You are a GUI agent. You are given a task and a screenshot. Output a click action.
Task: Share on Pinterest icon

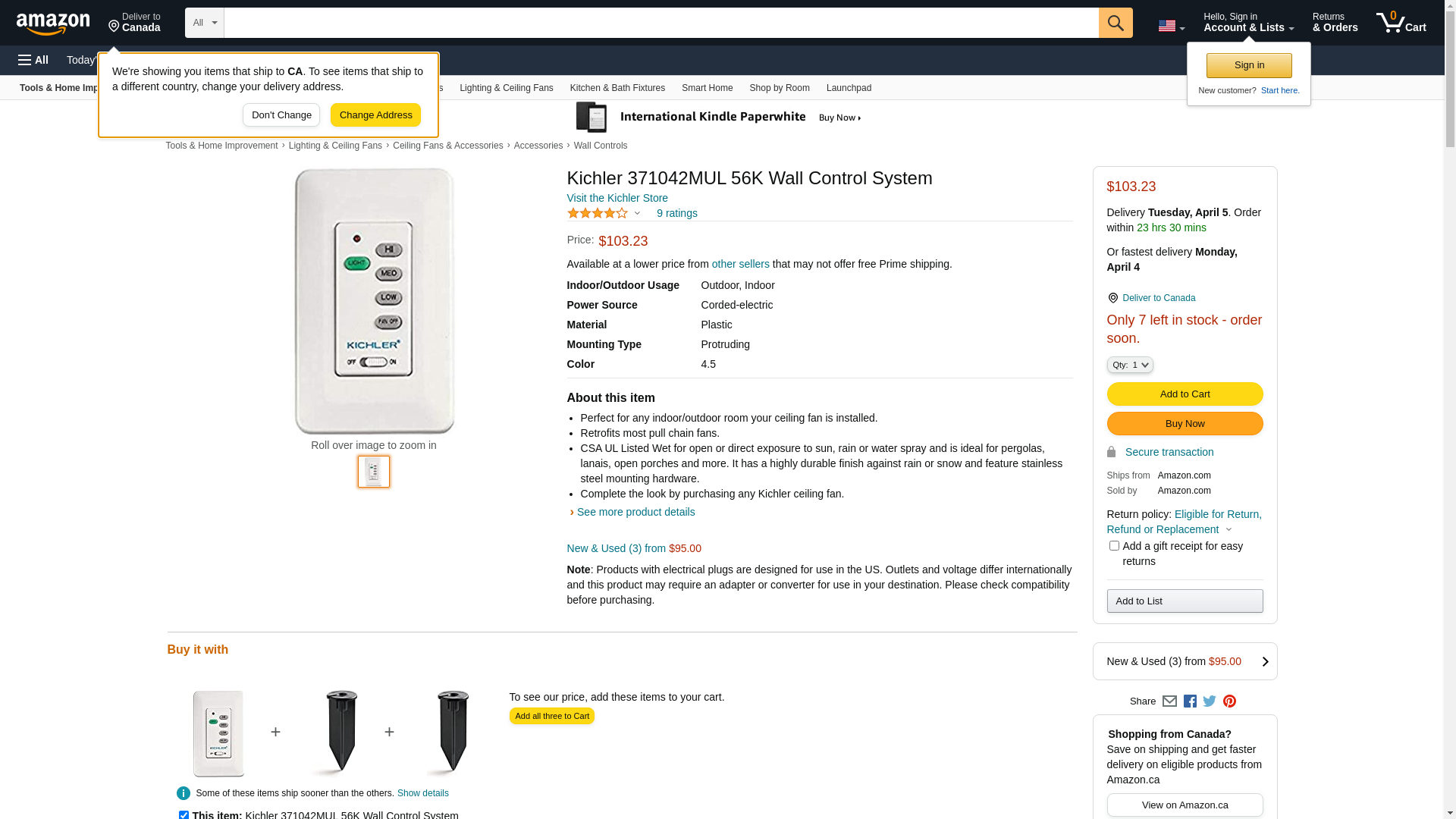coord(1229,701)
